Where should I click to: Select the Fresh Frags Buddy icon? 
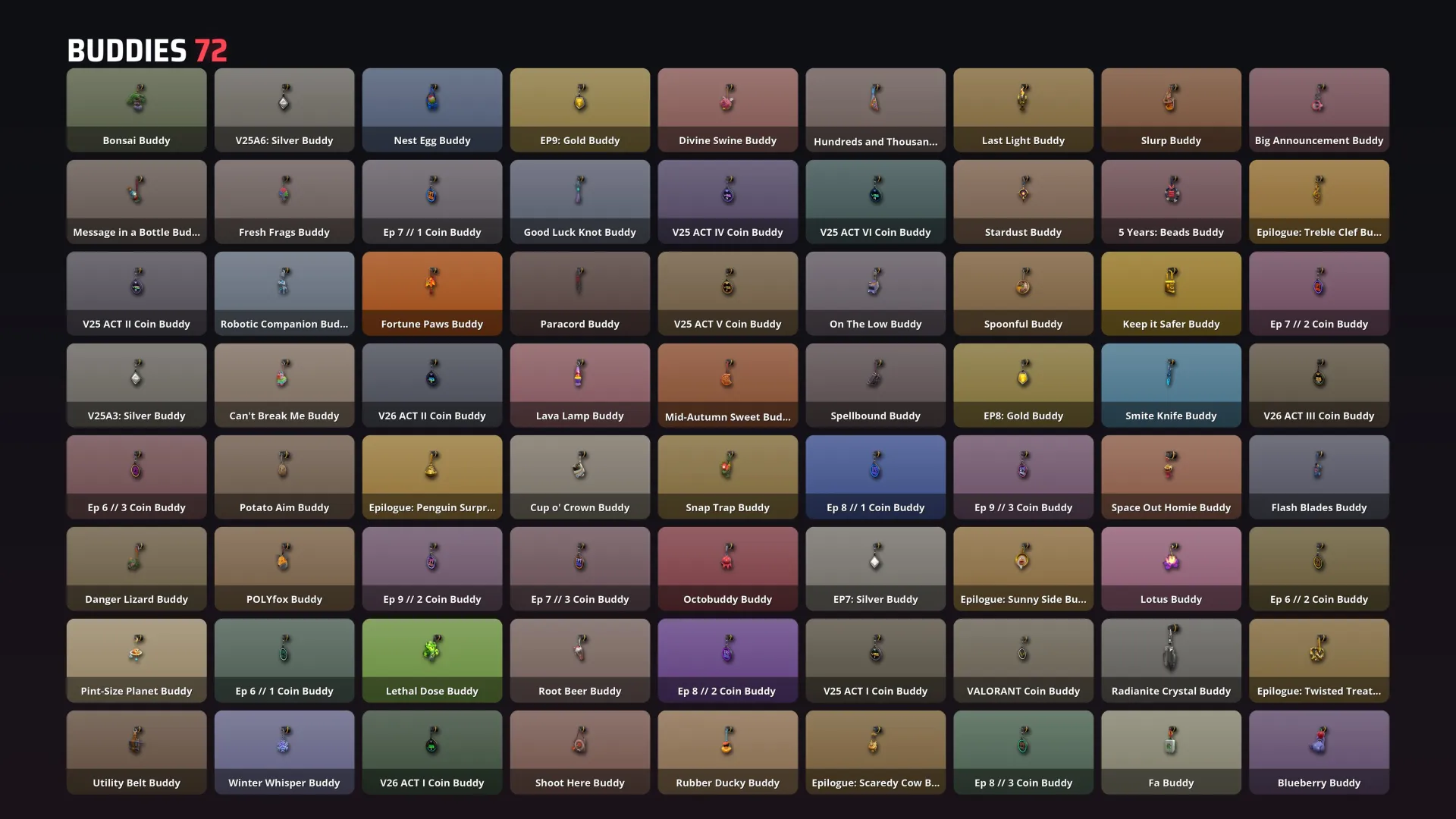point(284,190)
